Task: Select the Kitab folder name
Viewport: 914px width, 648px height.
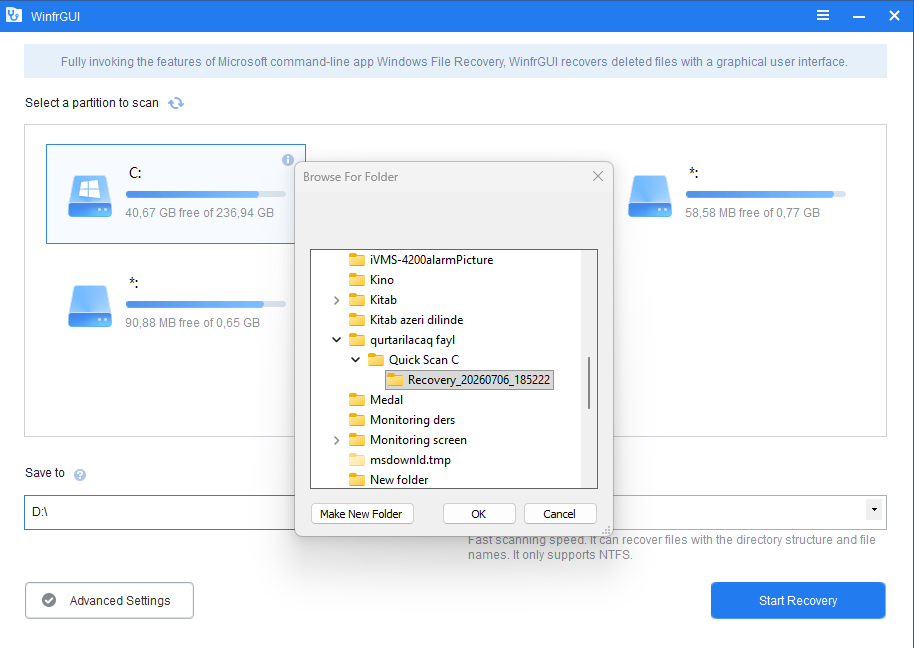Action: tap(383, 300)
